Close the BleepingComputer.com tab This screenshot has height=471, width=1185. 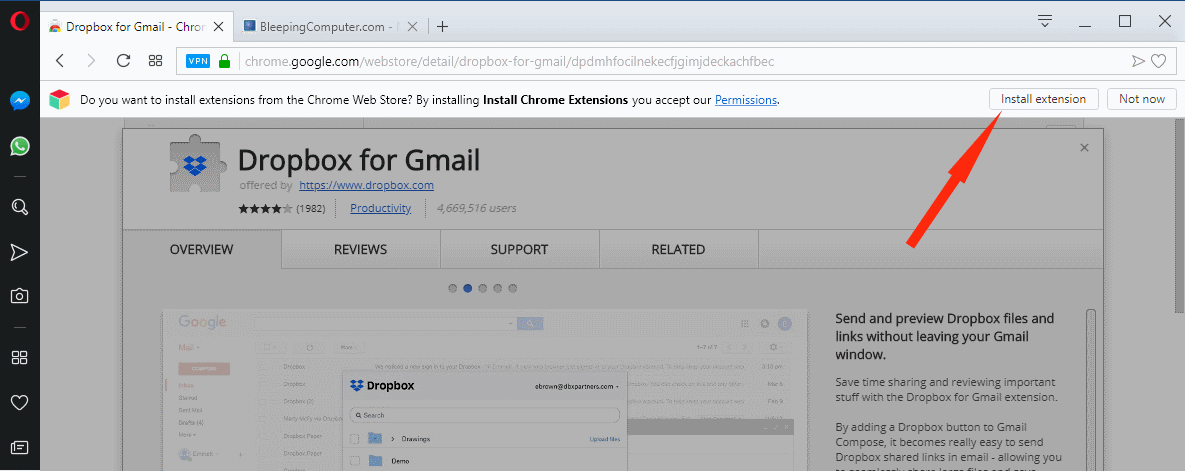pyautogui.click(x=412, y=26)
